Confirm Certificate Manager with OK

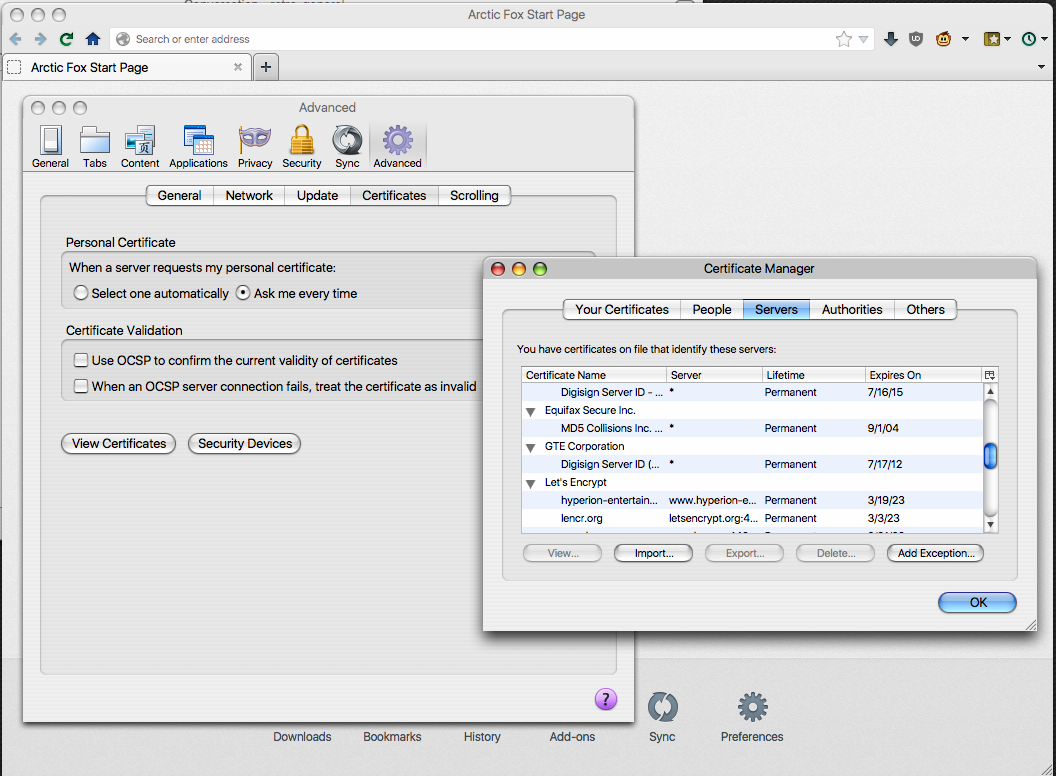(977, 602)
